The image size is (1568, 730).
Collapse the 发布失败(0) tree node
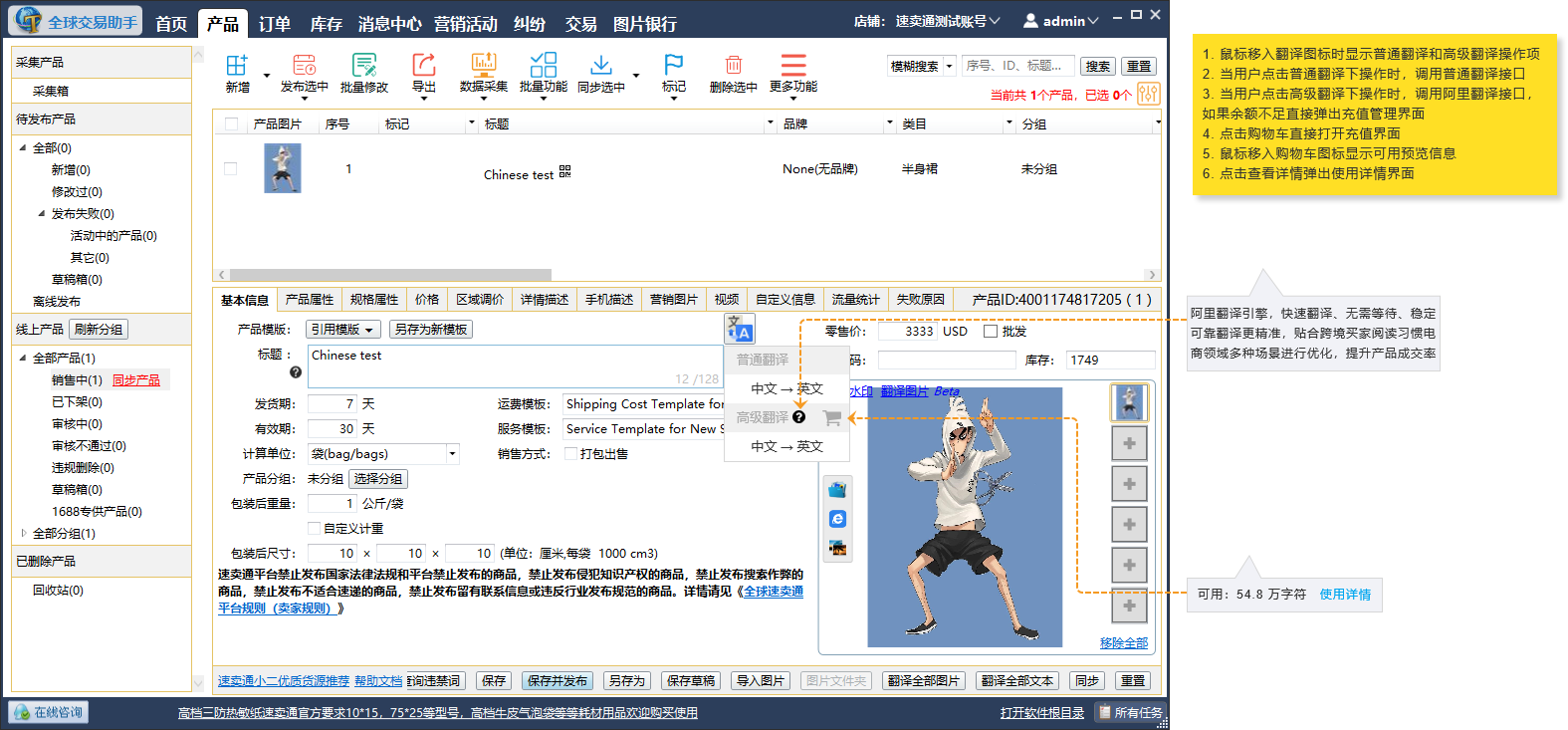point(42,213)
